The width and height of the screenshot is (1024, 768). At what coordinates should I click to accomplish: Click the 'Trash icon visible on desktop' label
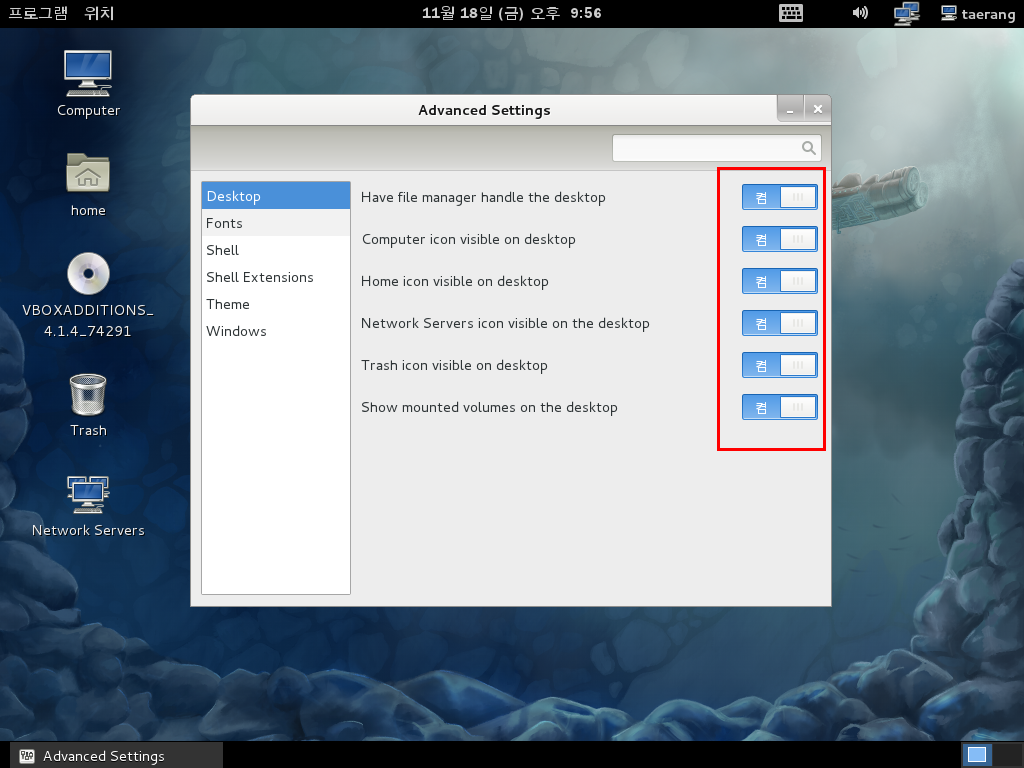(454, 365)
